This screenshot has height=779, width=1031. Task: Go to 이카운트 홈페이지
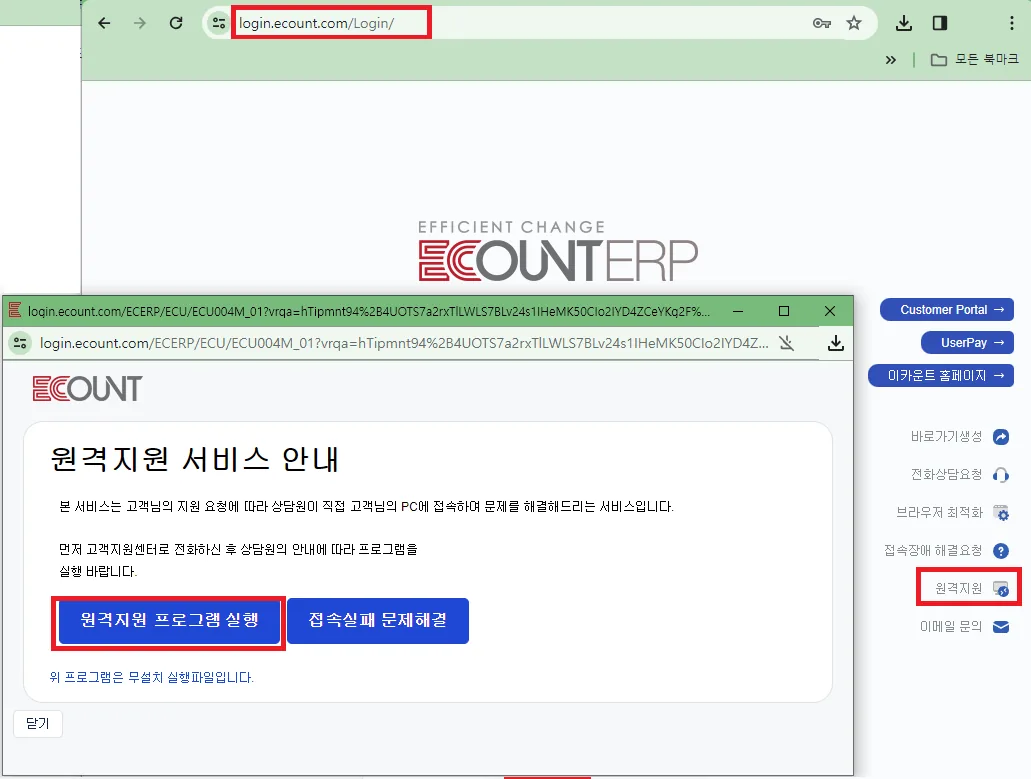[x=940, y=375]
